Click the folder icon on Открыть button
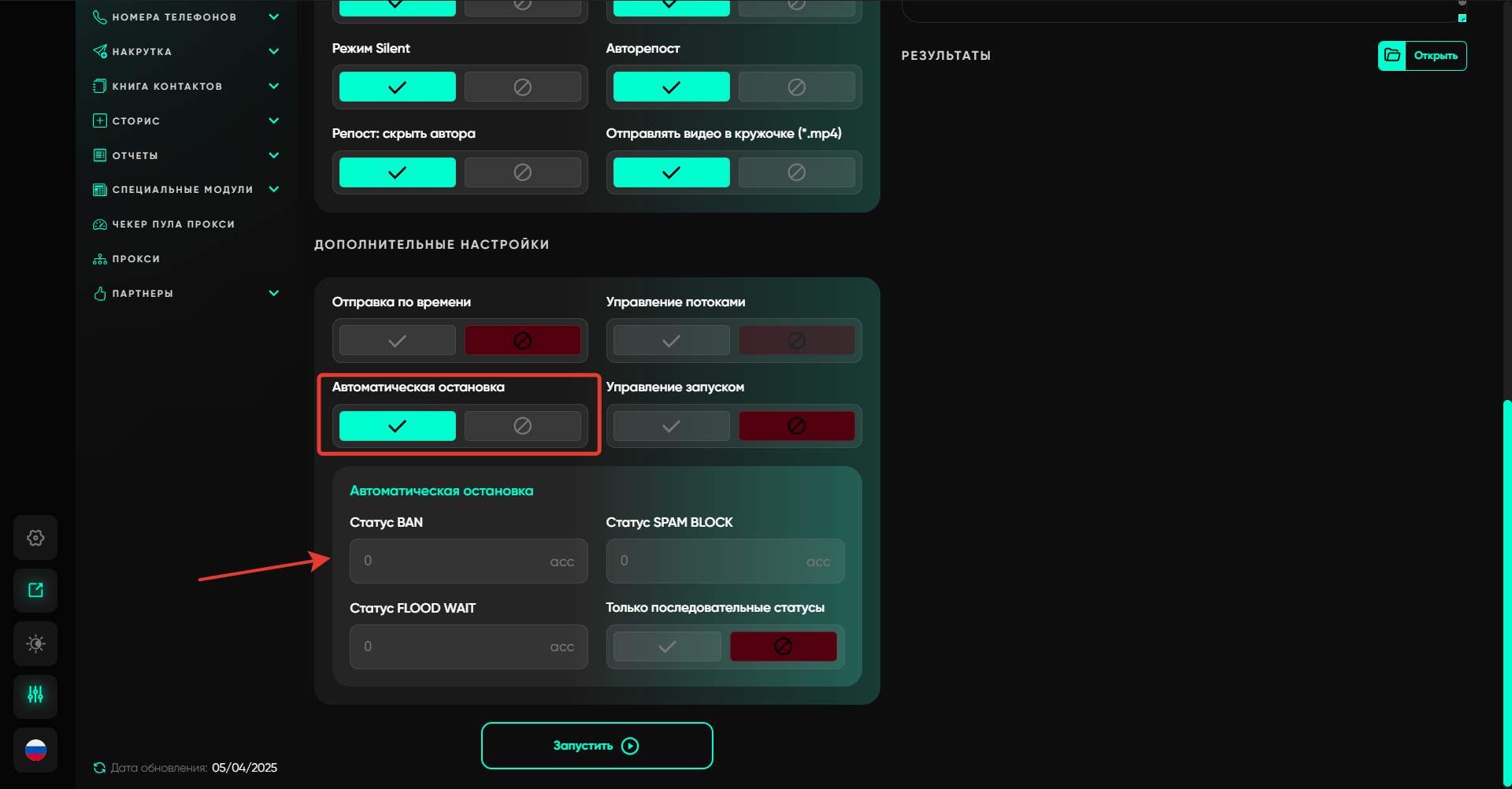Screen dimensions: 1512x789 [1392, 56]
